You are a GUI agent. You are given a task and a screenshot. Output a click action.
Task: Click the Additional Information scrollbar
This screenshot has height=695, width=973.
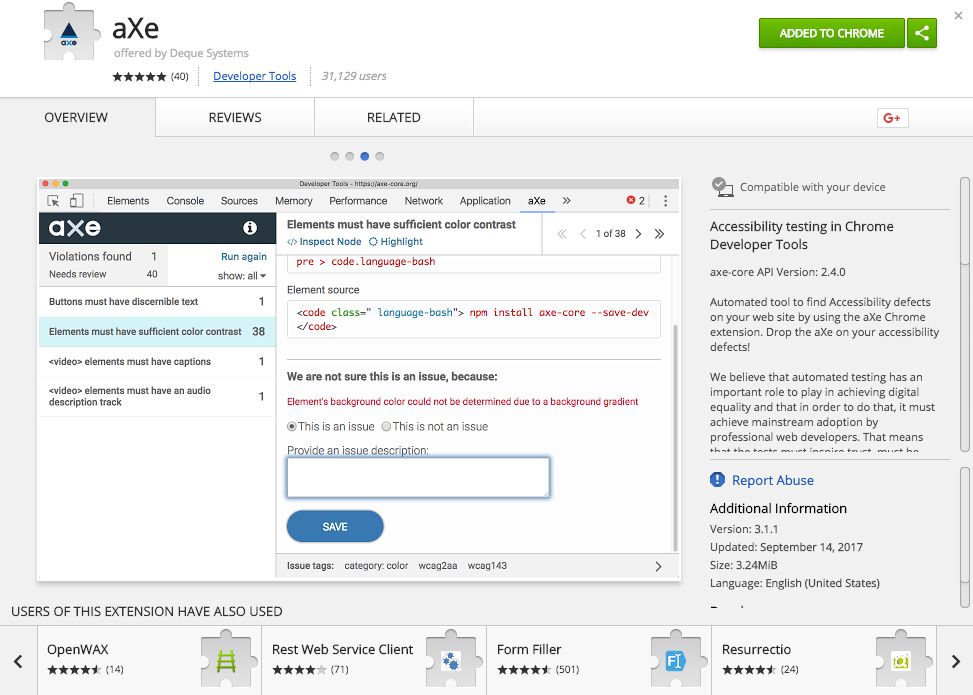[964, 537]
